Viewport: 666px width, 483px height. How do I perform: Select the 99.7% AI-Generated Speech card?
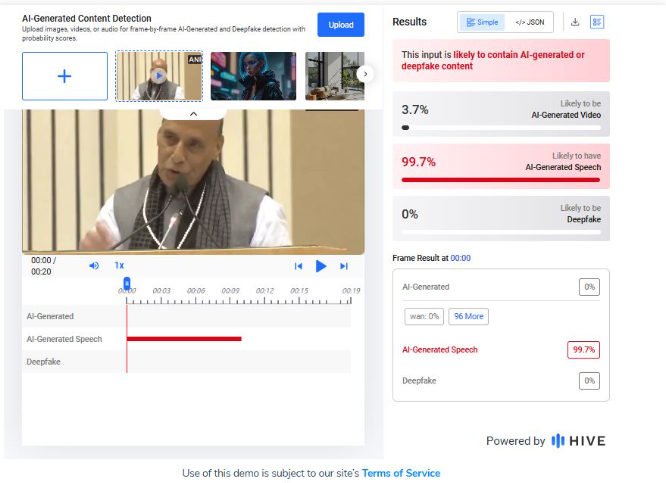point(501,166)
